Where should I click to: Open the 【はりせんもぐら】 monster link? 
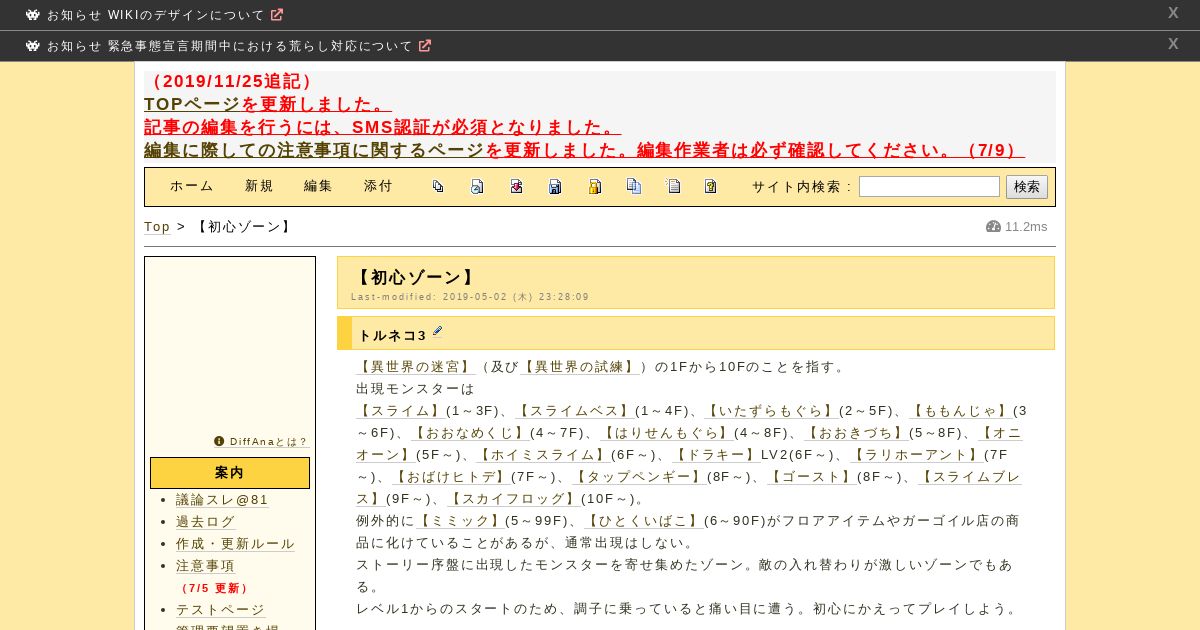[667, 433]
